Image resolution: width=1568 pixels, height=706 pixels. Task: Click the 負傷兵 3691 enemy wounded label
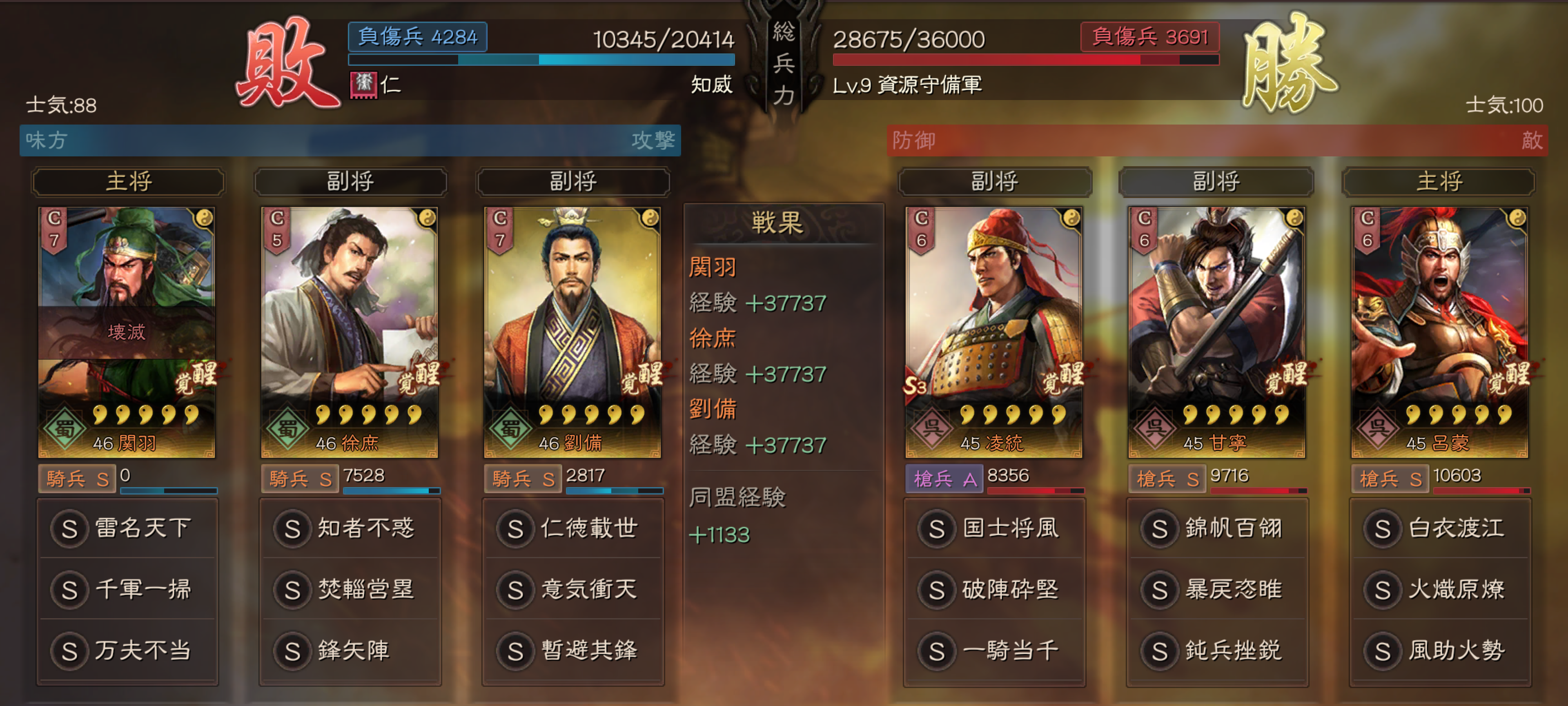1150,37
